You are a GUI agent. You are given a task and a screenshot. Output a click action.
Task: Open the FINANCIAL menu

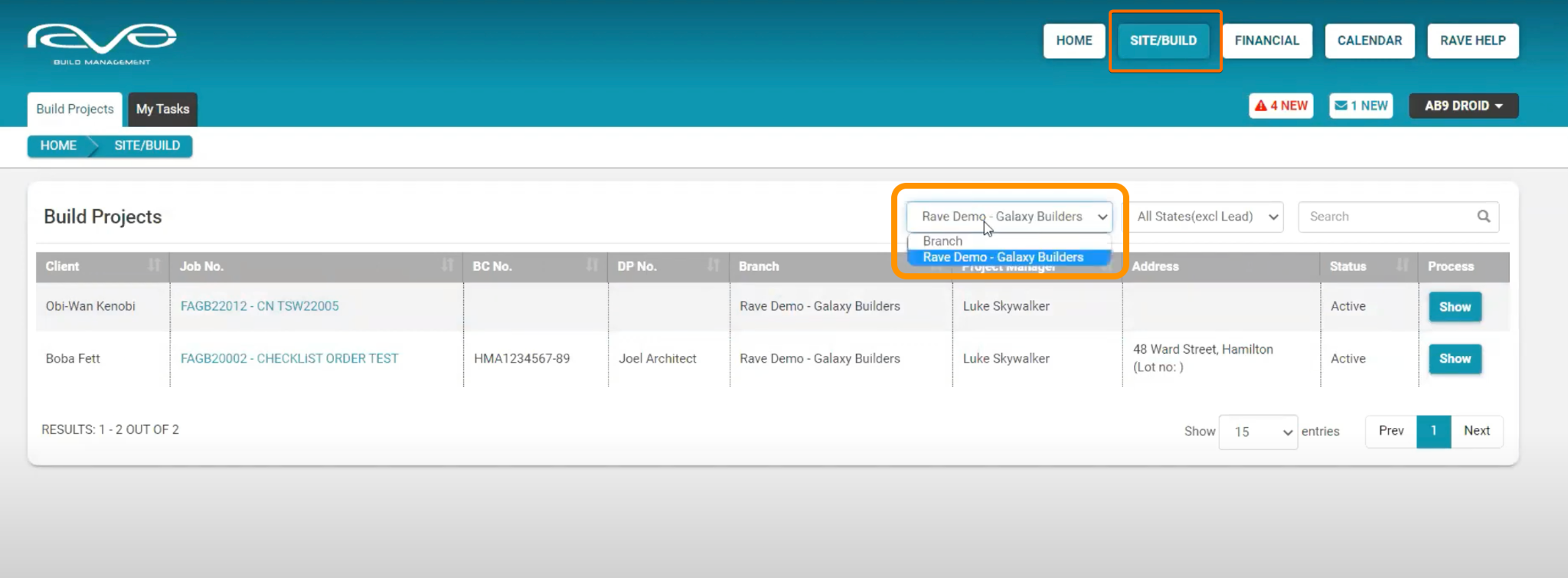[1266, 41]
